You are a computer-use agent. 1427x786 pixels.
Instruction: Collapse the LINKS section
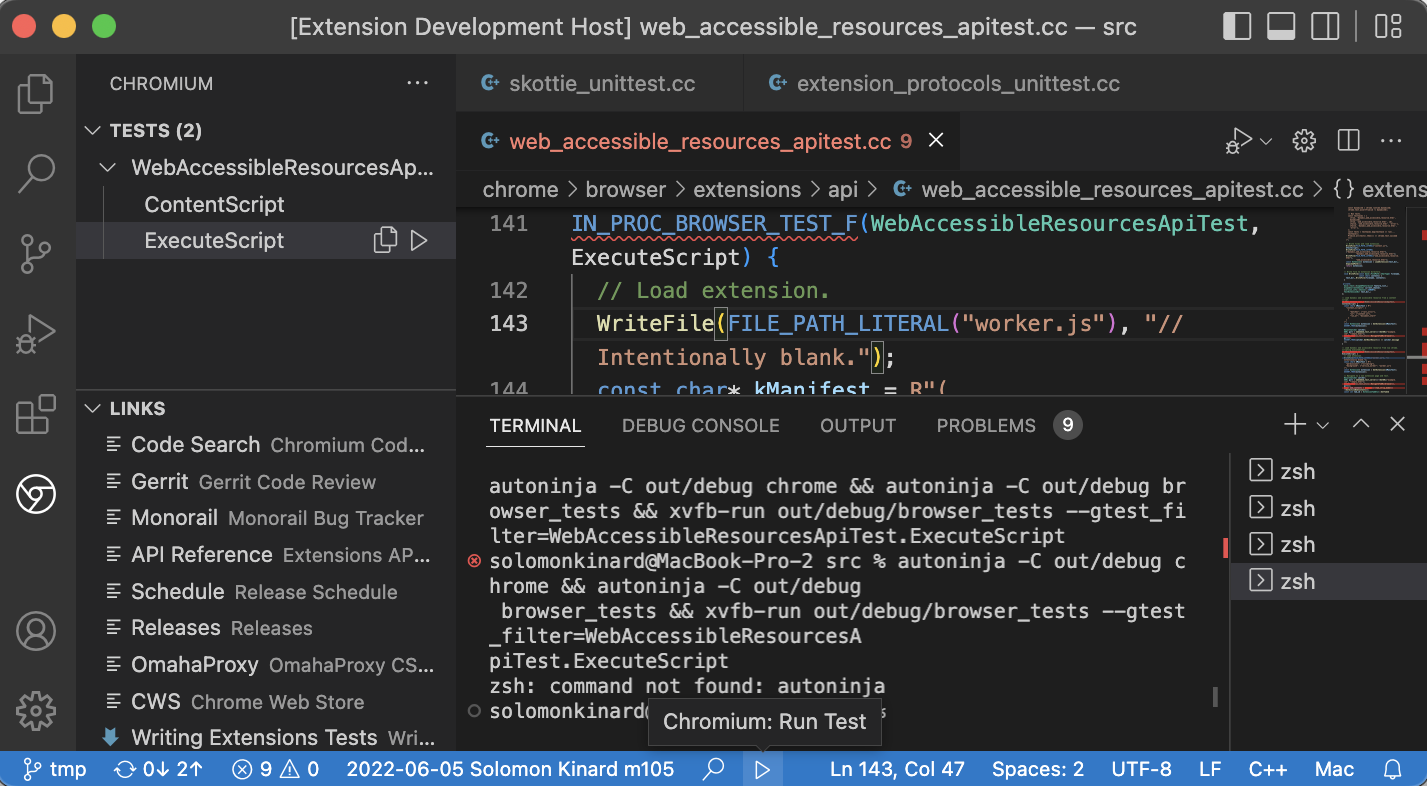click(93, 409)
